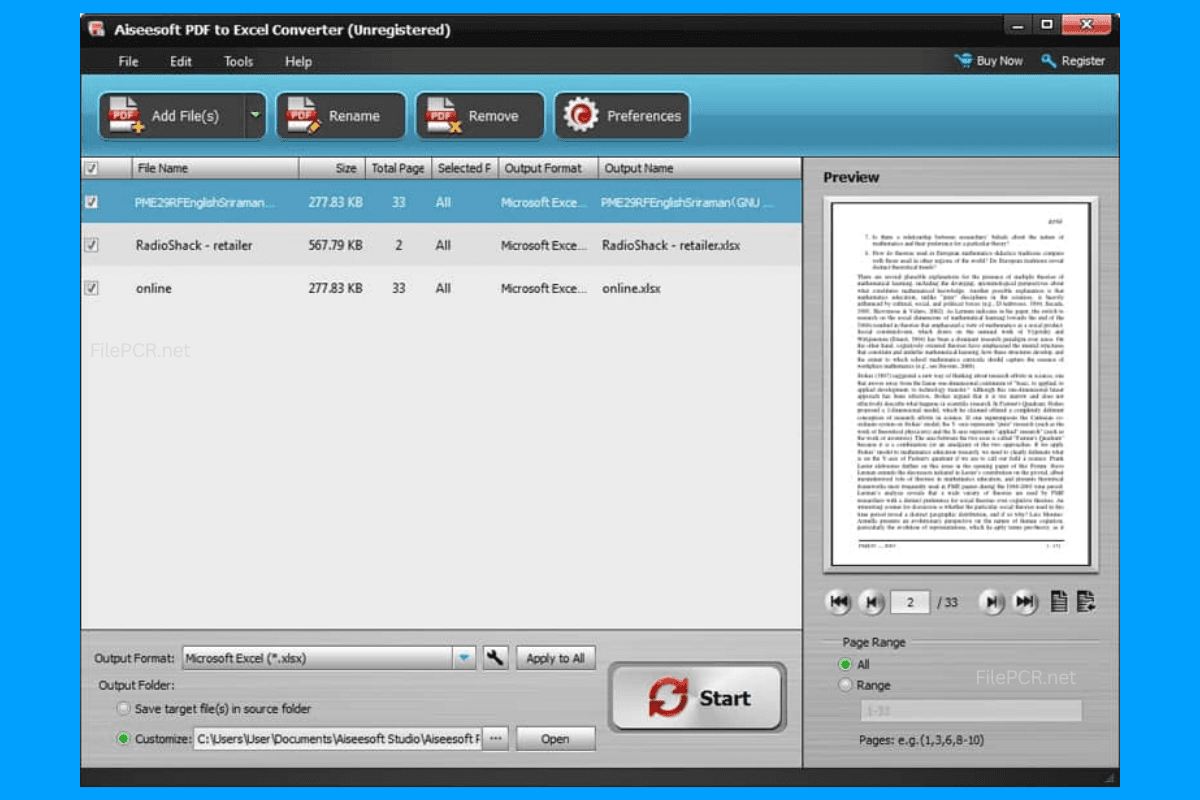Toggle the select-all checkbox in header
Screen dimensions: 1200x800
coord(92,168)
